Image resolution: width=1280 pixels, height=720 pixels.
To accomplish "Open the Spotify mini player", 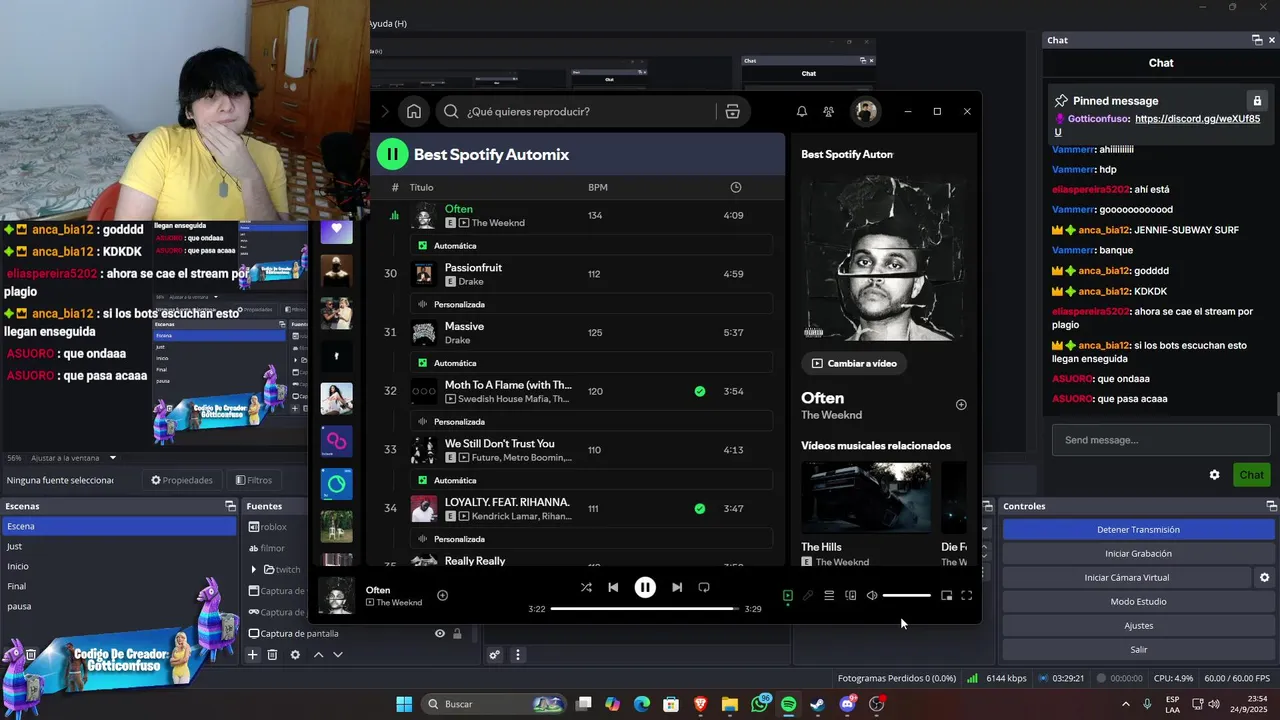I will 946,595.
